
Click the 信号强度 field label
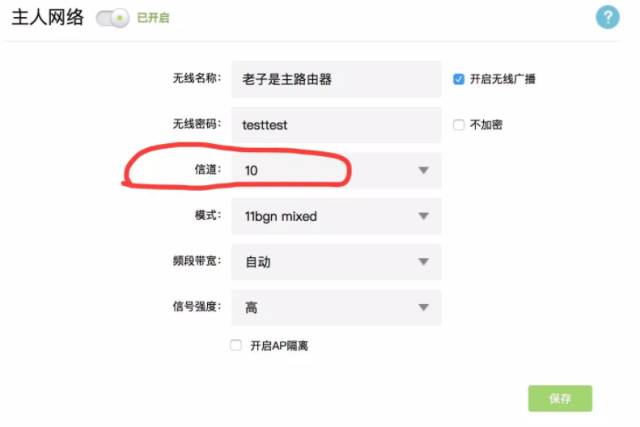pos(197,306)
